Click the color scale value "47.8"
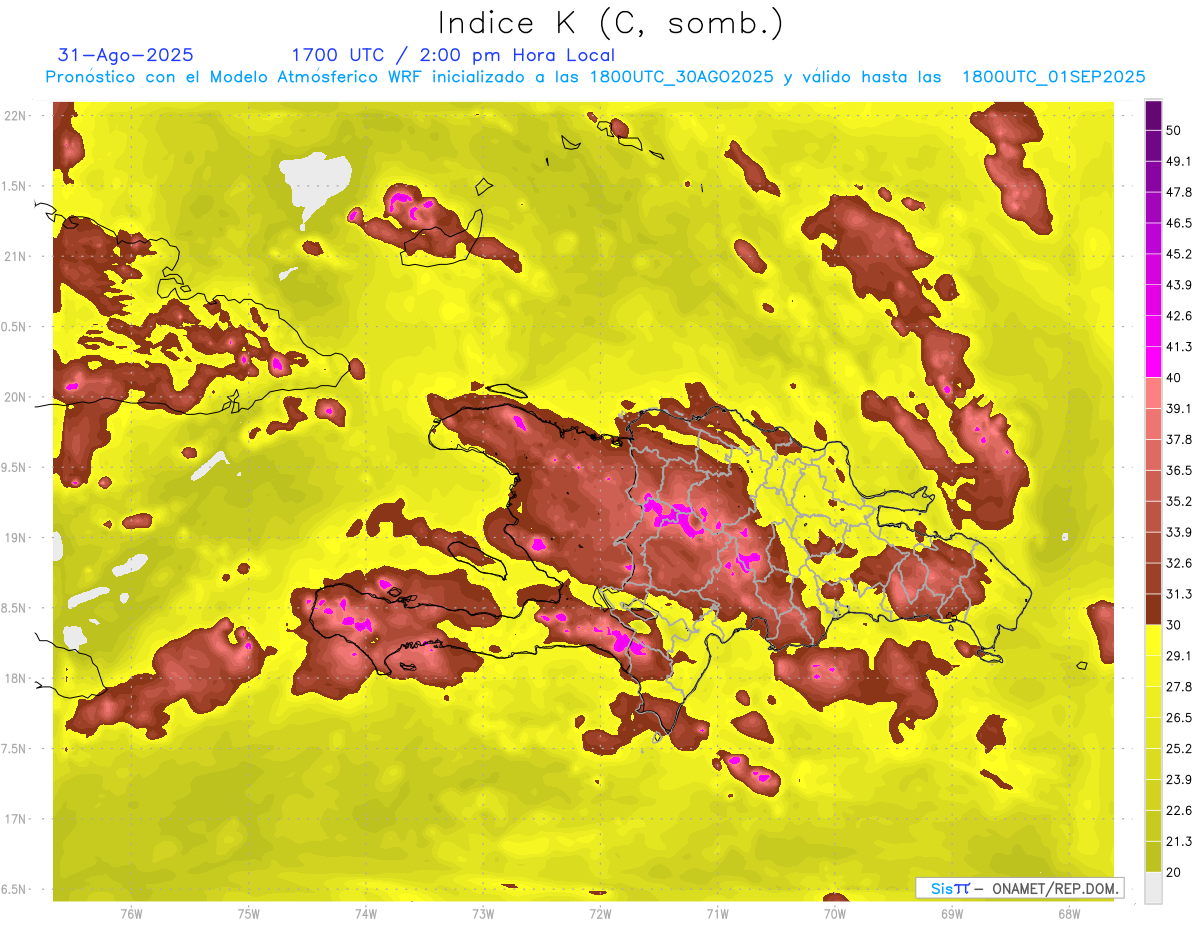The width and height of the screenshot is (1200, 927). pyautogui.click(x=1179, y=192)
